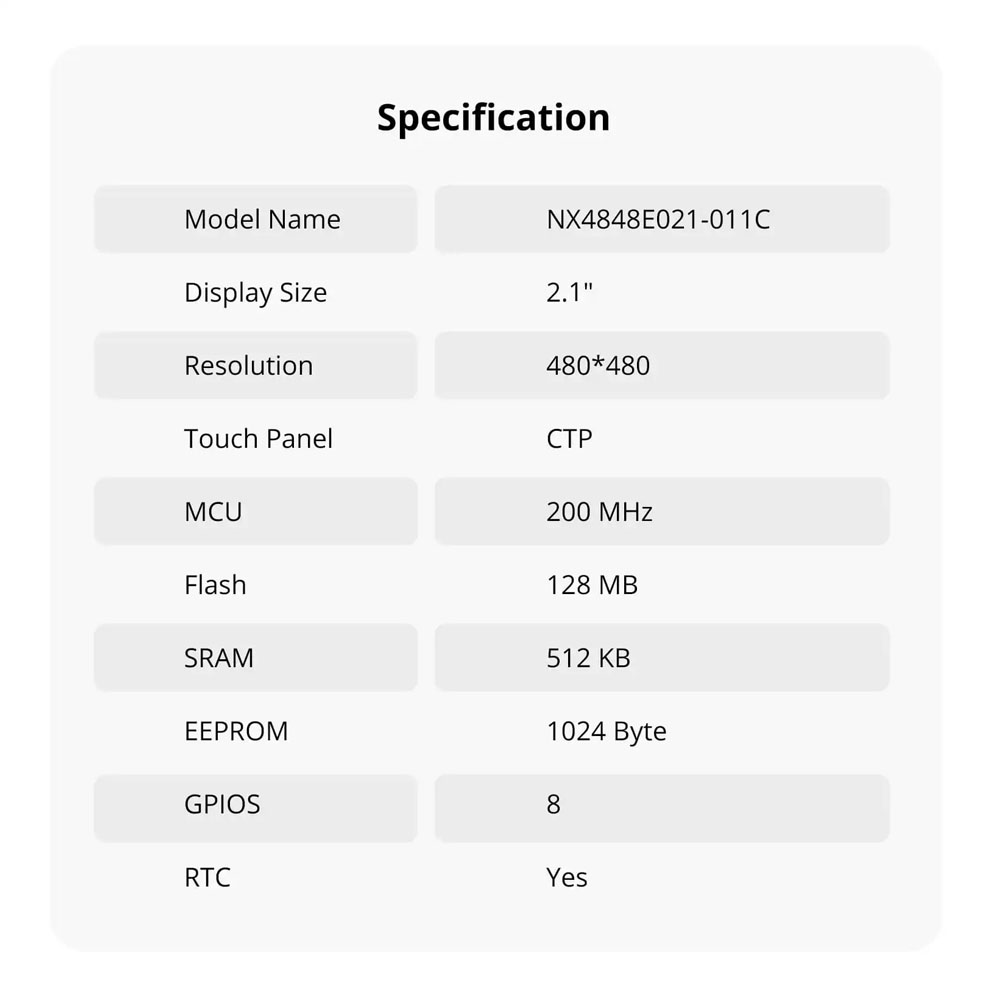Image resolution: width=1000 pixels, height=1000 pixels.
Task: Select the Display Size label
Action: (255, 293)
